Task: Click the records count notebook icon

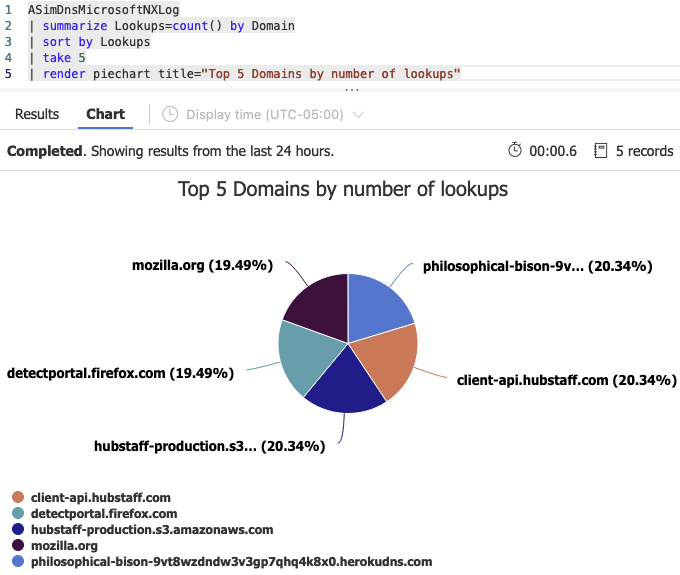Action: point(600,151)
